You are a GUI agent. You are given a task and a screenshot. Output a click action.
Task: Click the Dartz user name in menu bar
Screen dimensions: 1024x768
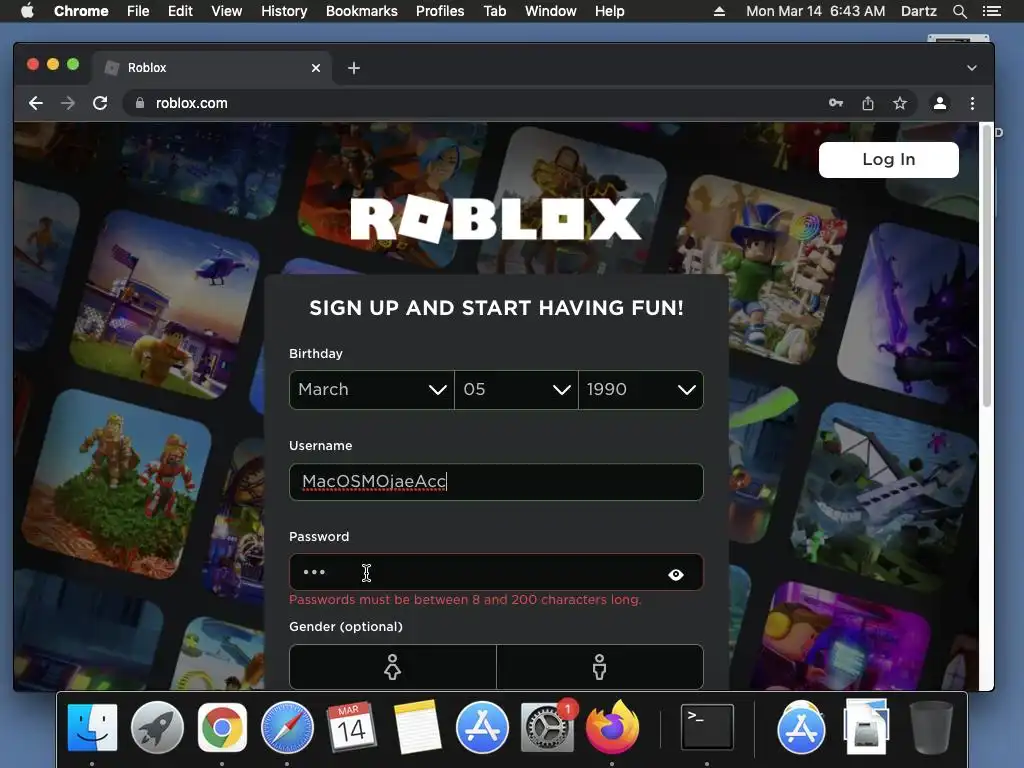click(919, 11)
